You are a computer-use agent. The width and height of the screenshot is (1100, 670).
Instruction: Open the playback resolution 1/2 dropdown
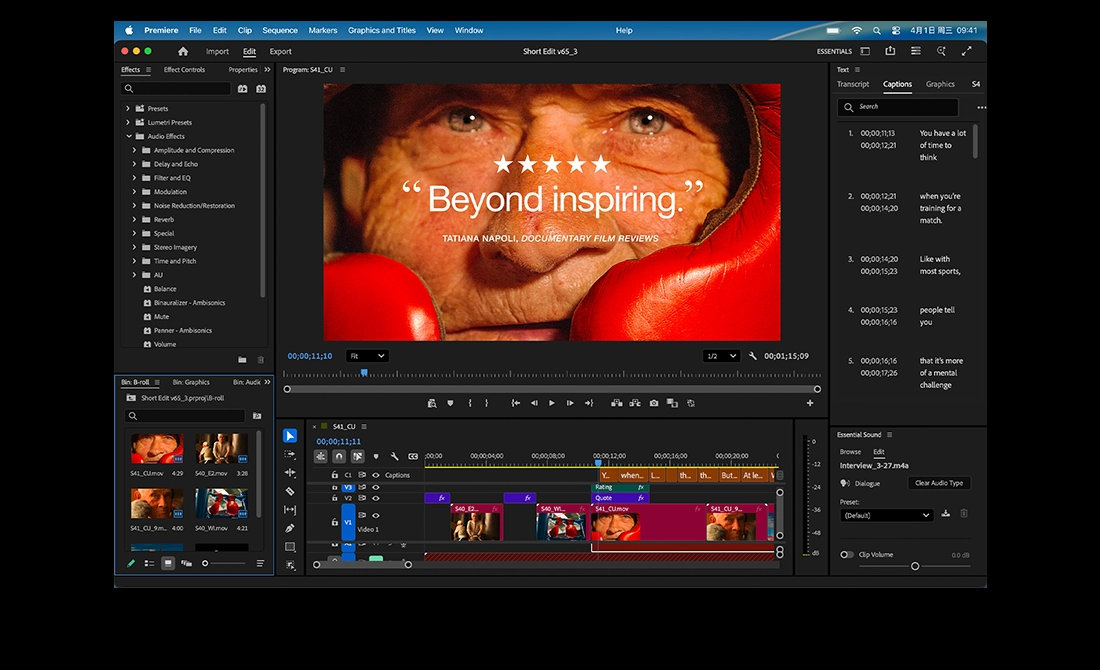(x=722, y=355)
